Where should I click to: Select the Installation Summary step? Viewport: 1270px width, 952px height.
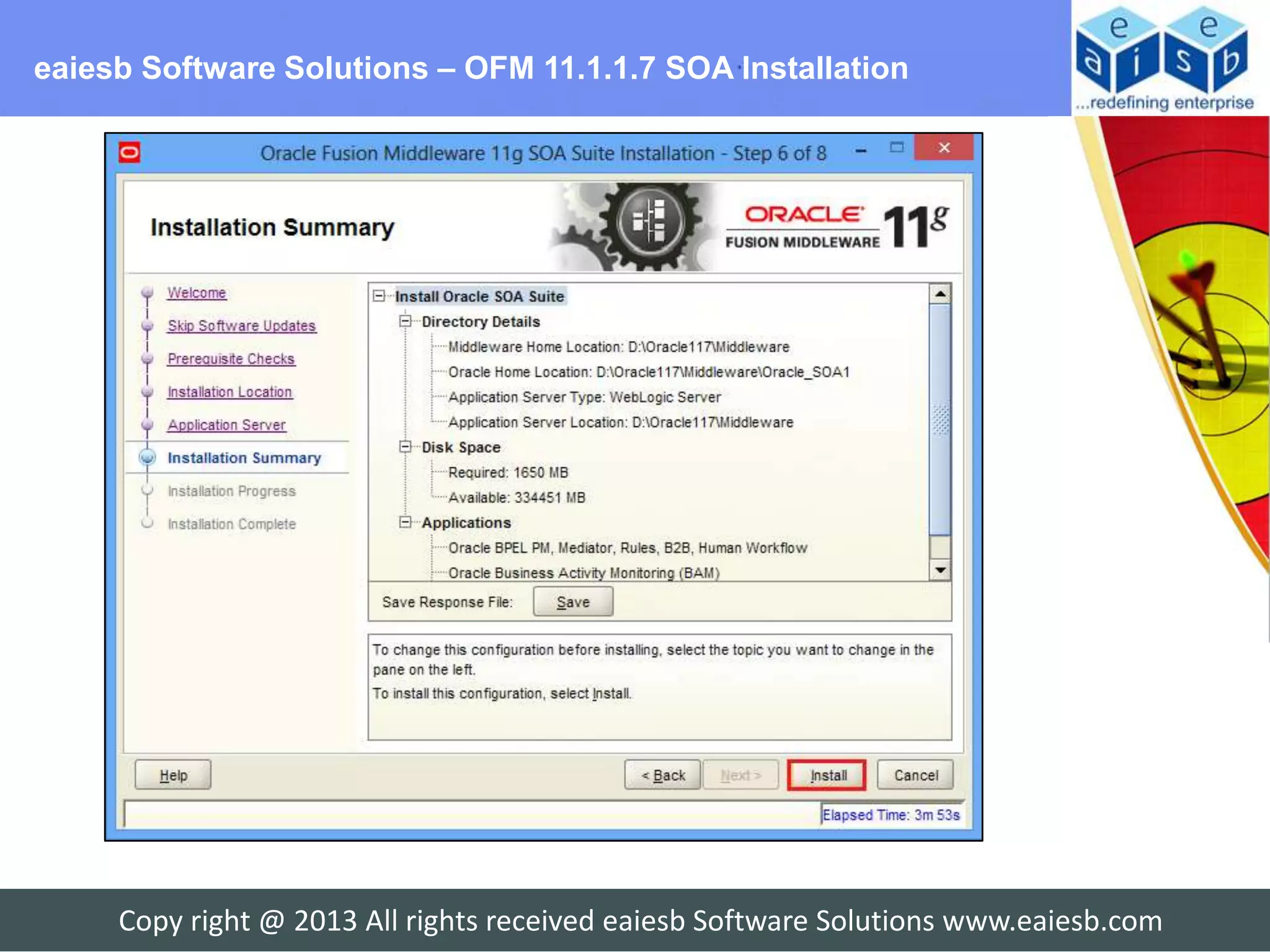244,458
